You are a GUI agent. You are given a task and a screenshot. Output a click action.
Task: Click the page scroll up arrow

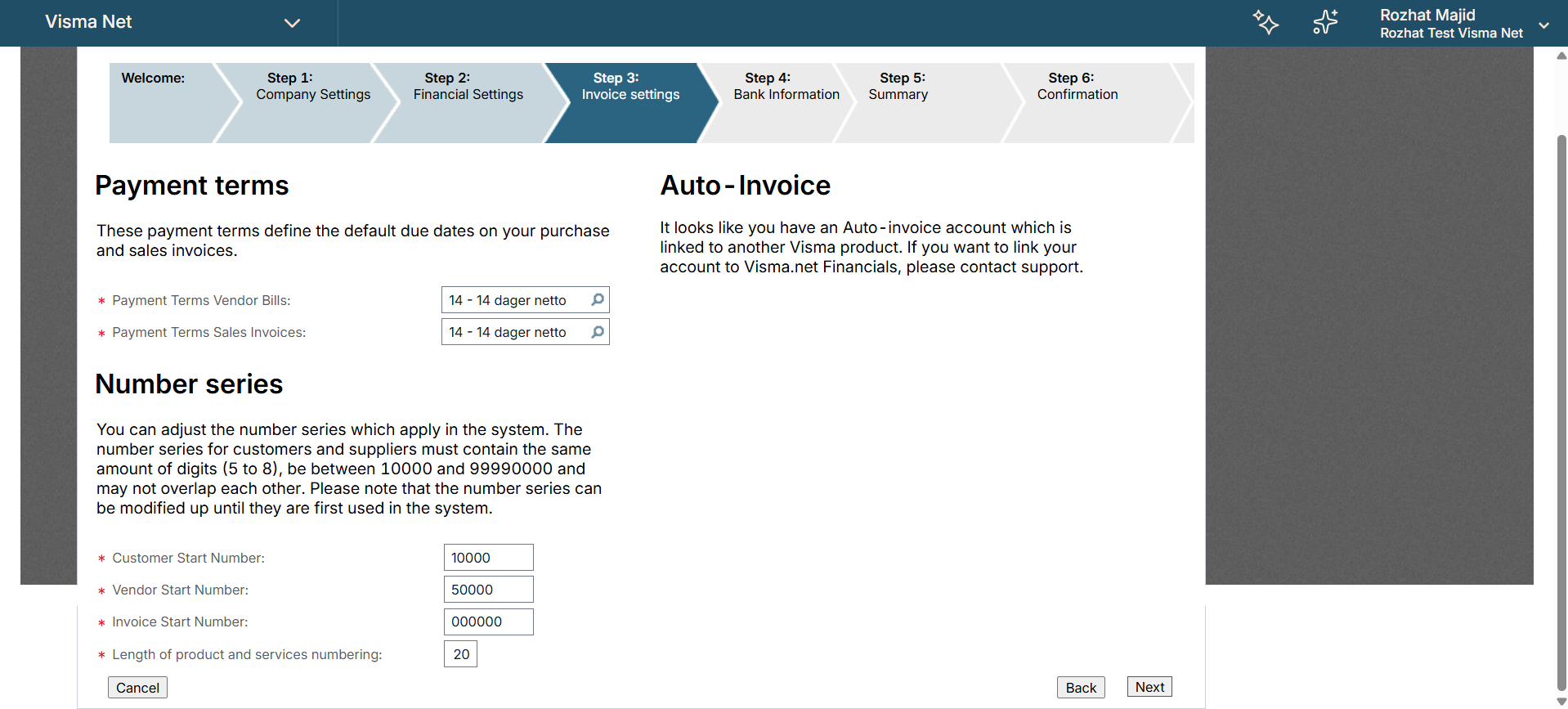[1561, 56]
